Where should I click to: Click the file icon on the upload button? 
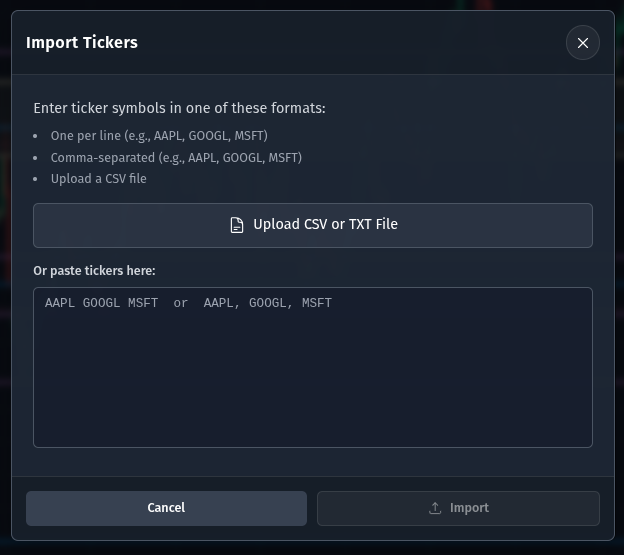tap(237, 225)
